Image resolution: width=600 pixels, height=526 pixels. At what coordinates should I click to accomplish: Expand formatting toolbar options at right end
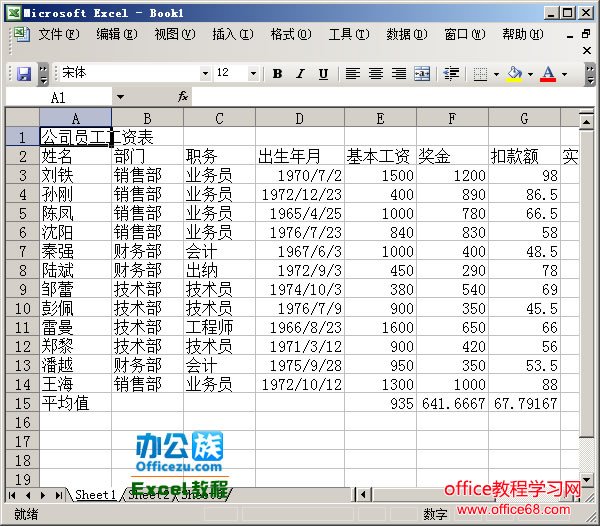pos(590,75)
